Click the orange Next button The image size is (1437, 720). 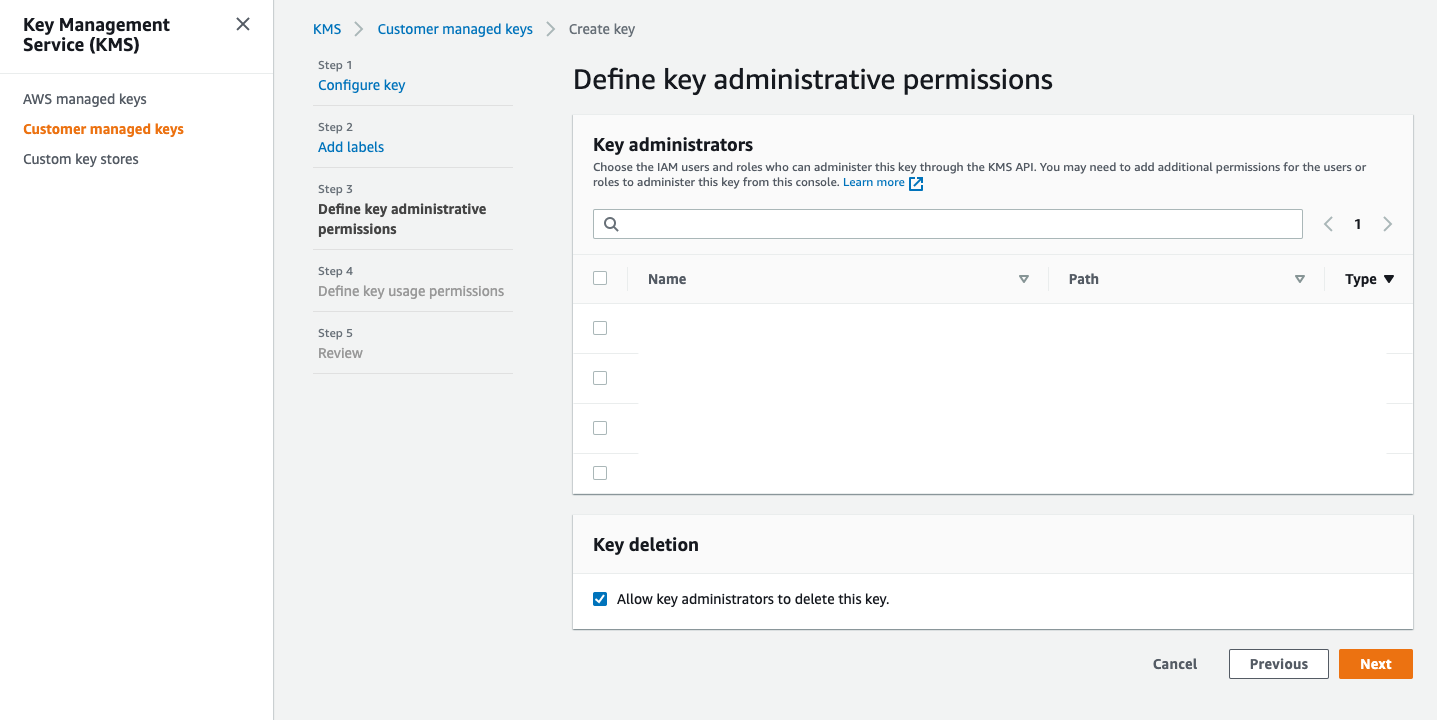click(1375, 664)
